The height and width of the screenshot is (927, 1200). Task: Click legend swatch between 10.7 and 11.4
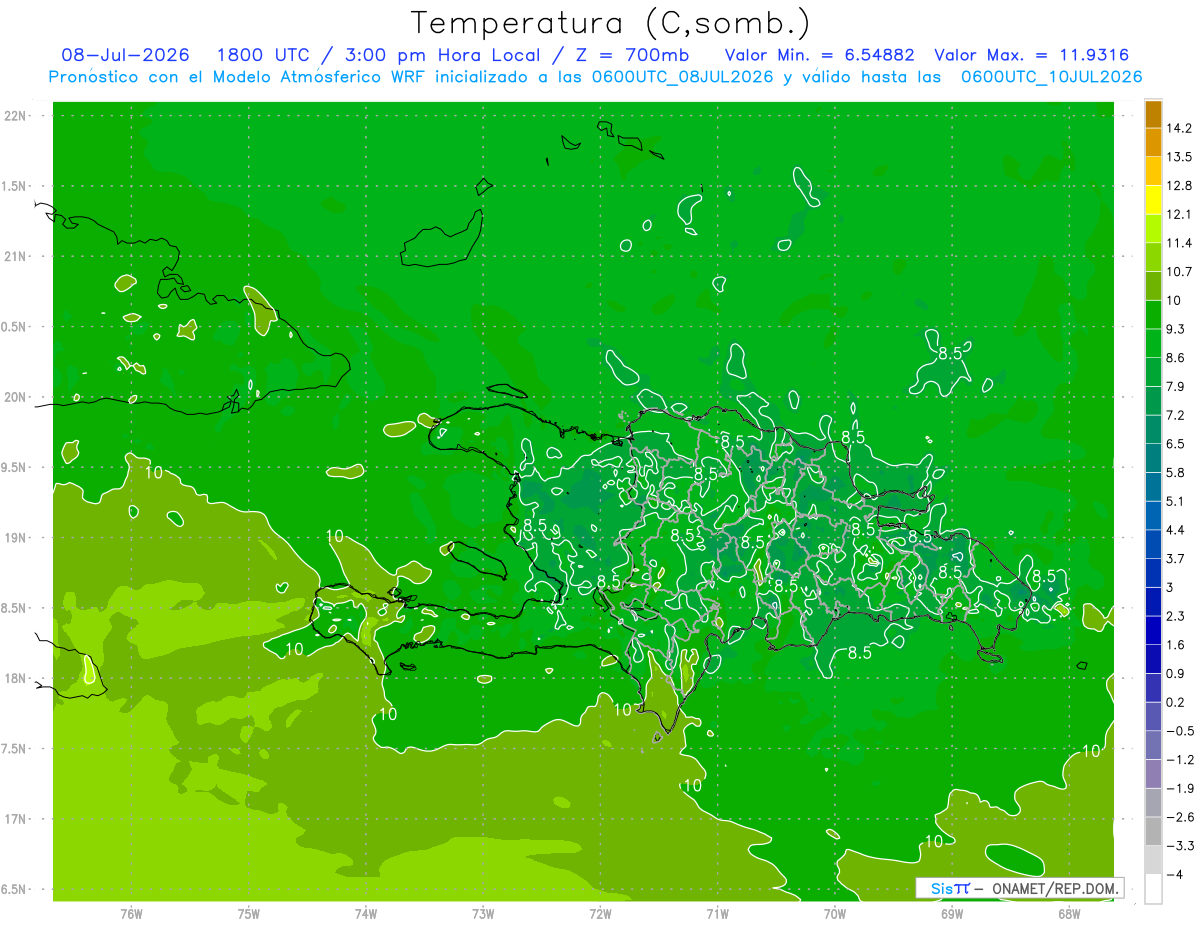[x=1153, y=257]
